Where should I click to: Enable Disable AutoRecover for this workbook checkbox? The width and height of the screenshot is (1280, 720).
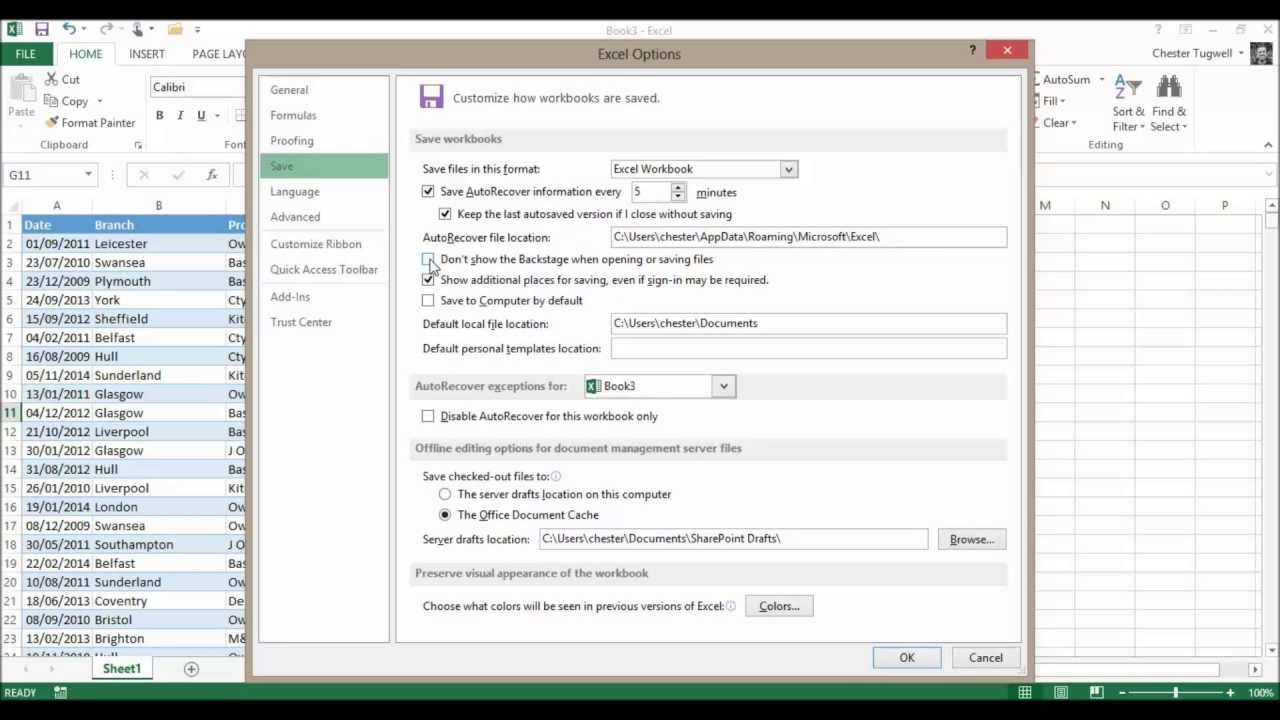pyautogui.click(x=428, y=416)
